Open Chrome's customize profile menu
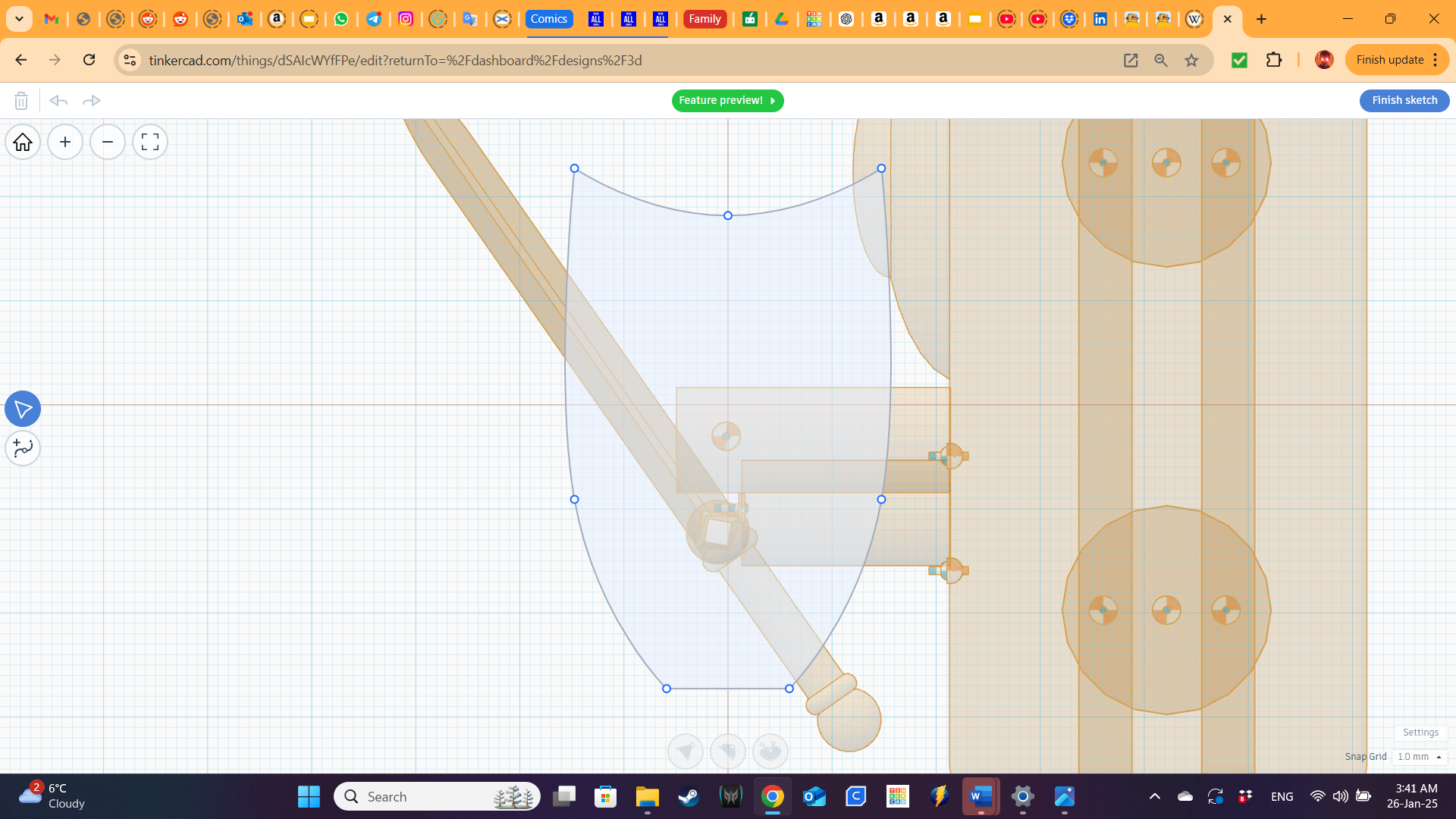Viewport: 1456px width, 819px height. 1324,60
